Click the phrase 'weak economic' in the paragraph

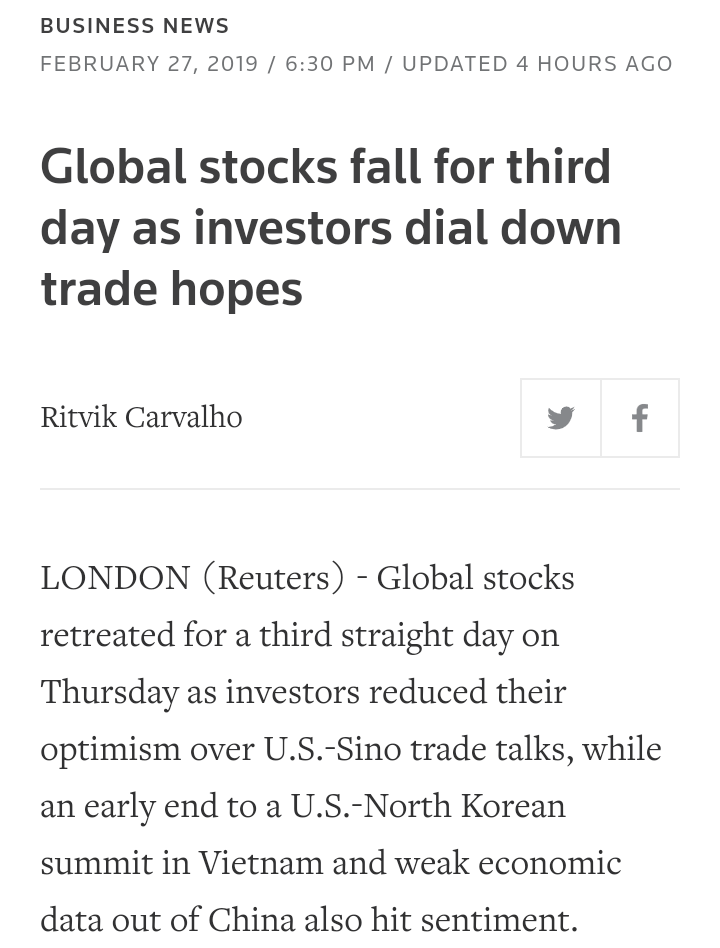pos(508,862)
